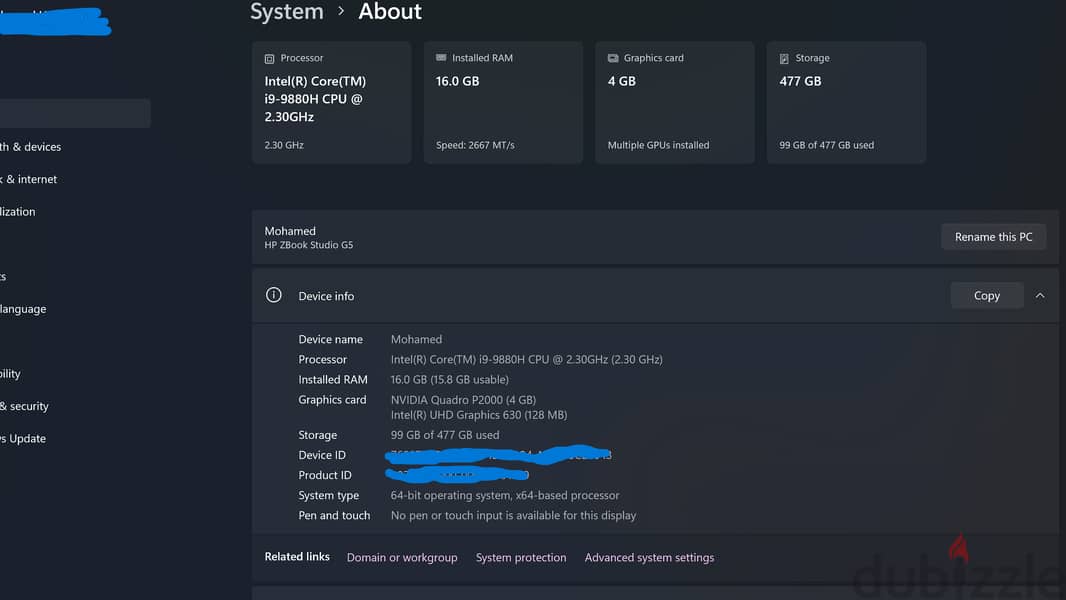
Task: Click the Storage icon
Action: point(784,59)
